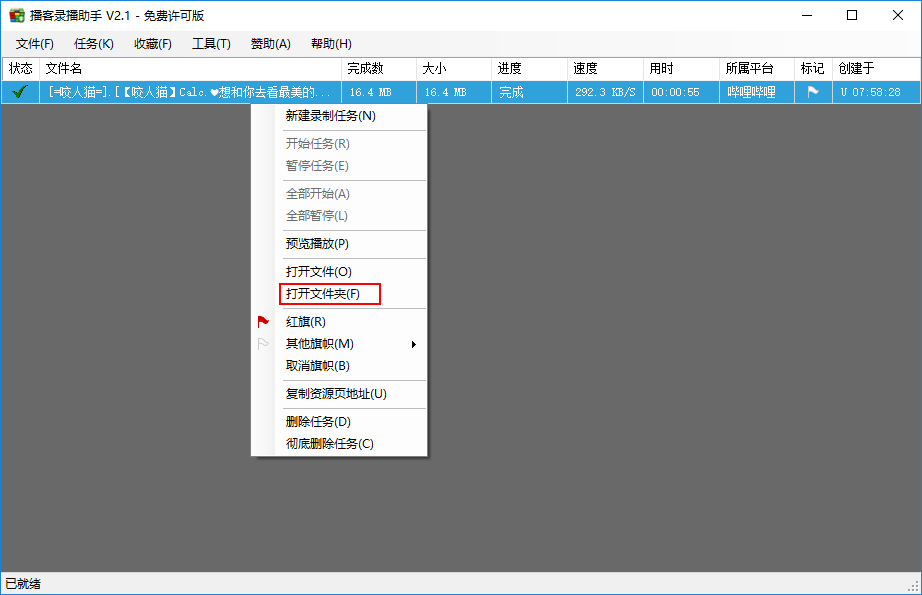
Task: Click 取消旗帜(B) menu entry
Action: coord(317,366)
